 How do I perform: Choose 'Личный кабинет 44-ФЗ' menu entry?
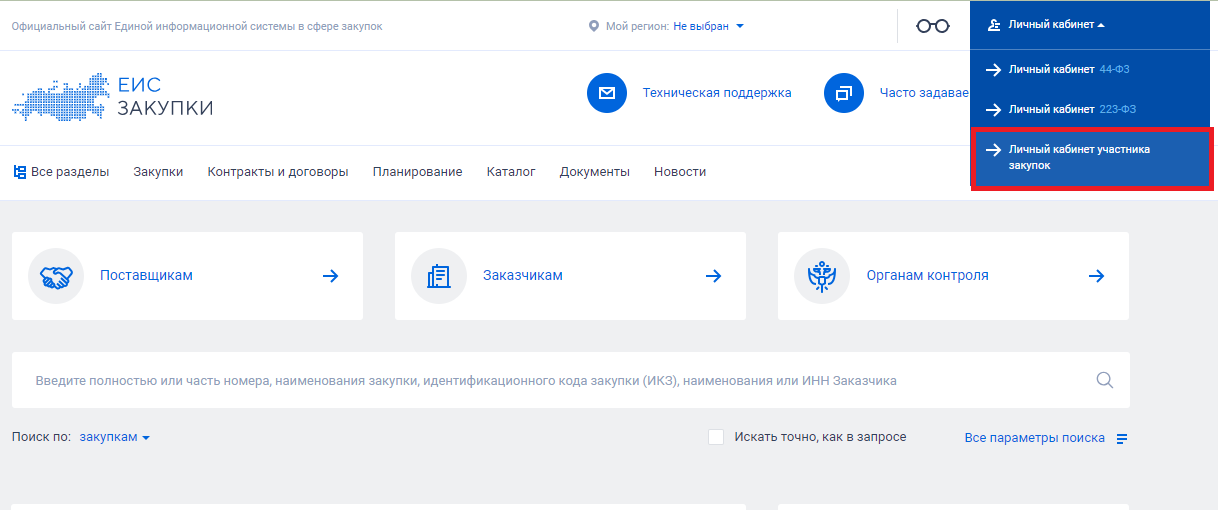1068,69
